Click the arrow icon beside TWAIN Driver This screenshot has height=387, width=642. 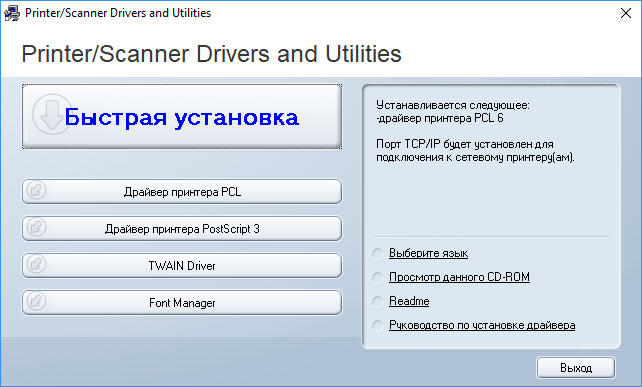(36, 264)
